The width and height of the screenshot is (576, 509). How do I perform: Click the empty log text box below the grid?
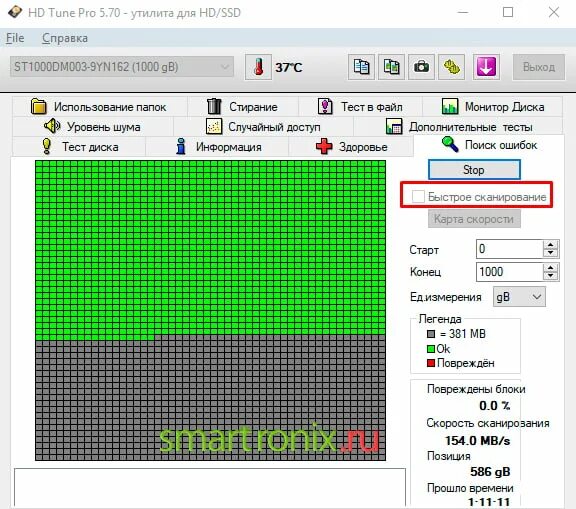(x=210, y=487)
